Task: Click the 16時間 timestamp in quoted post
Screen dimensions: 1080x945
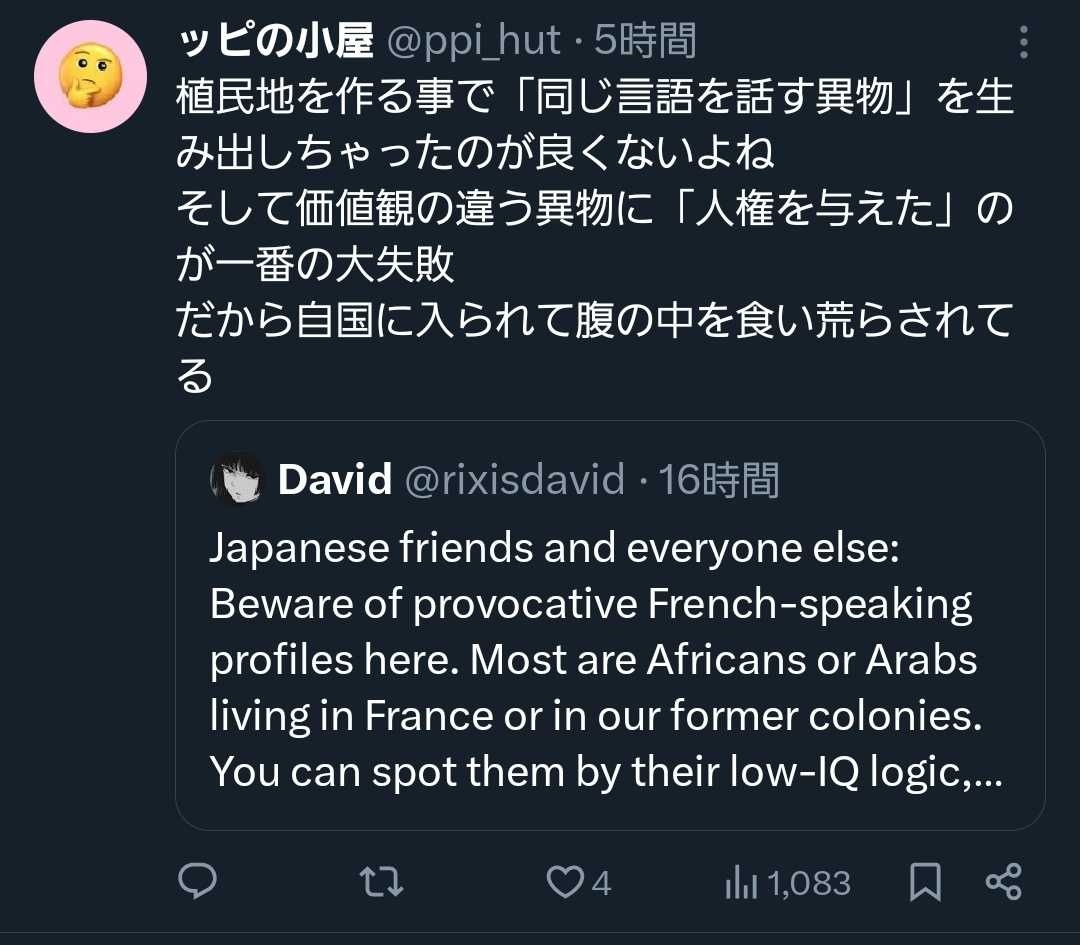Action: 719,480
